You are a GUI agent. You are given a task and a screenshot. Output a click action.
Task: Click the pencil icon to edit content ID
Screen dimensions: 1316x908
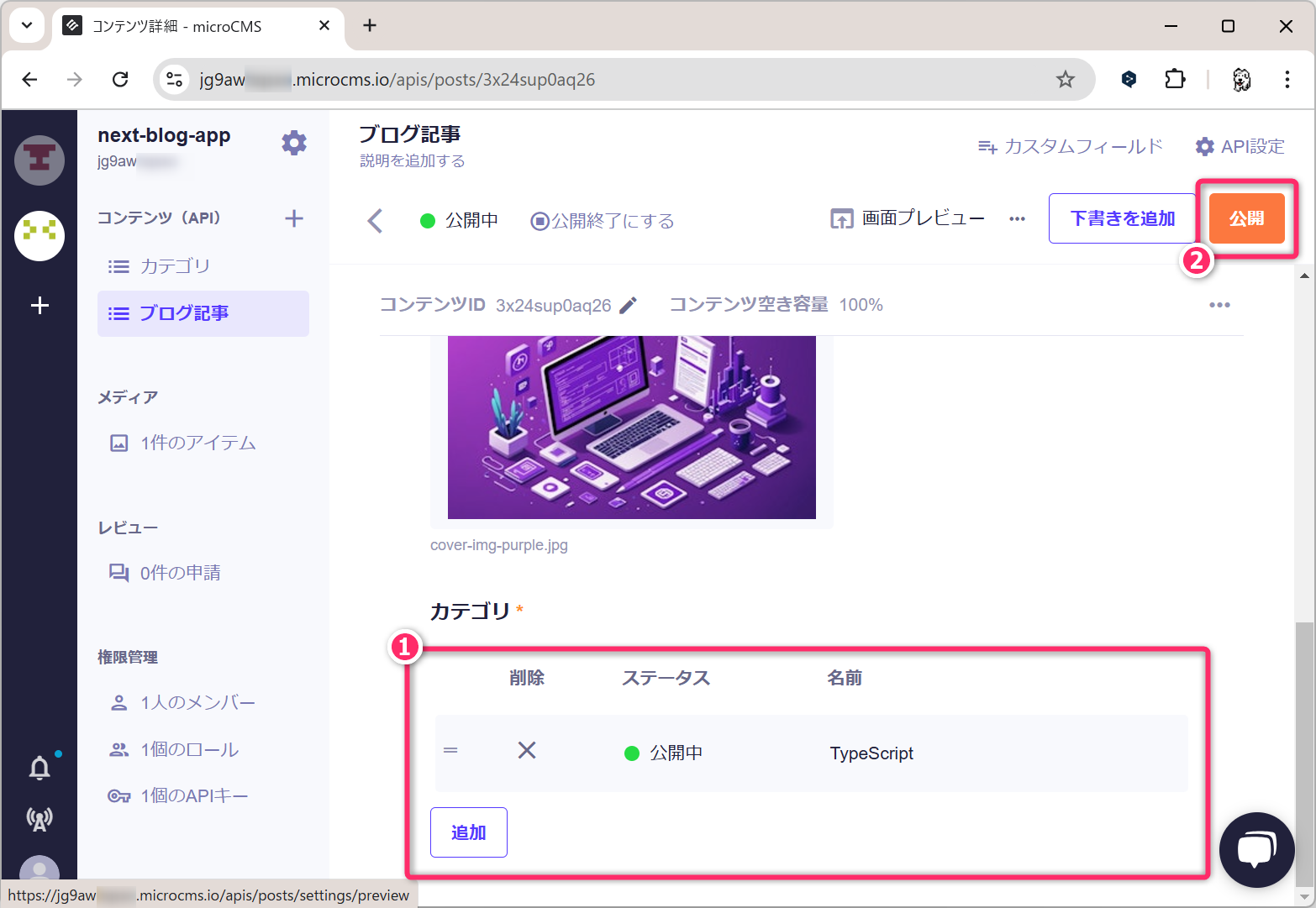click(628, 305)
